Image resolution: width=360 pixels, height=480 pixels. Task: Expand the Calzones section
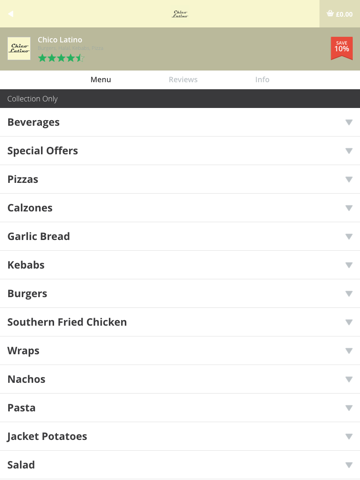180,208
